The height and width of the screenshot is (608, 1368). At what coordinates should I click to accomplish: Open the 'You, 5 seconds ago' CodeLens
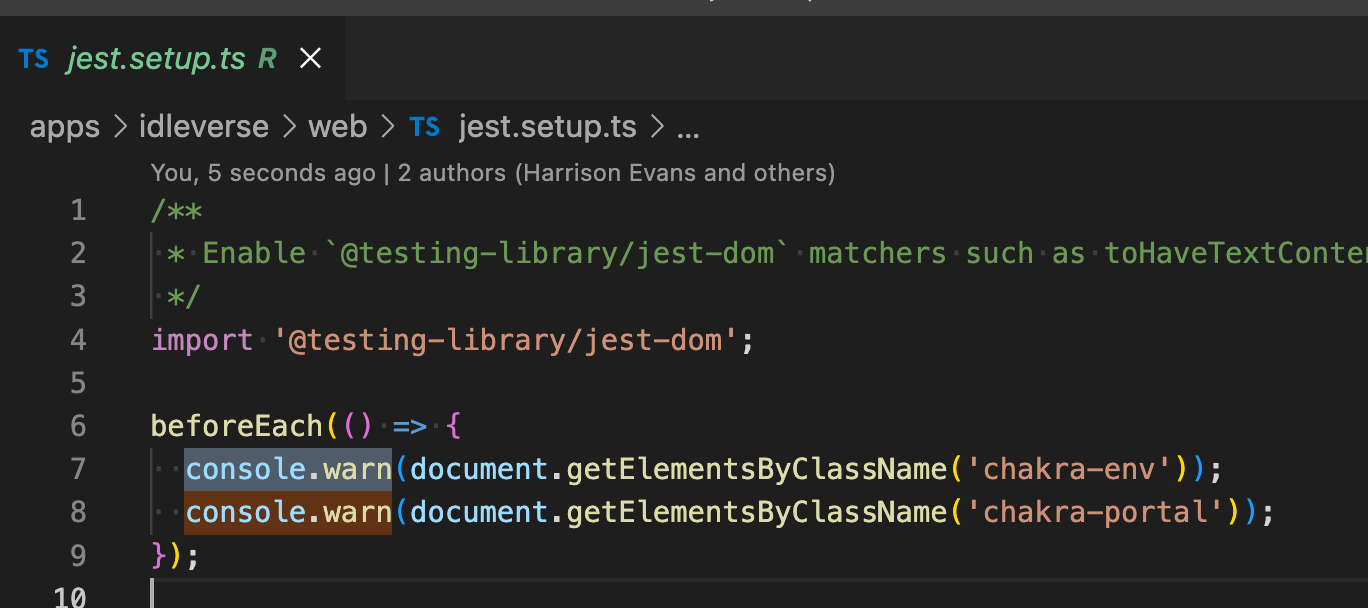(263, 173)
